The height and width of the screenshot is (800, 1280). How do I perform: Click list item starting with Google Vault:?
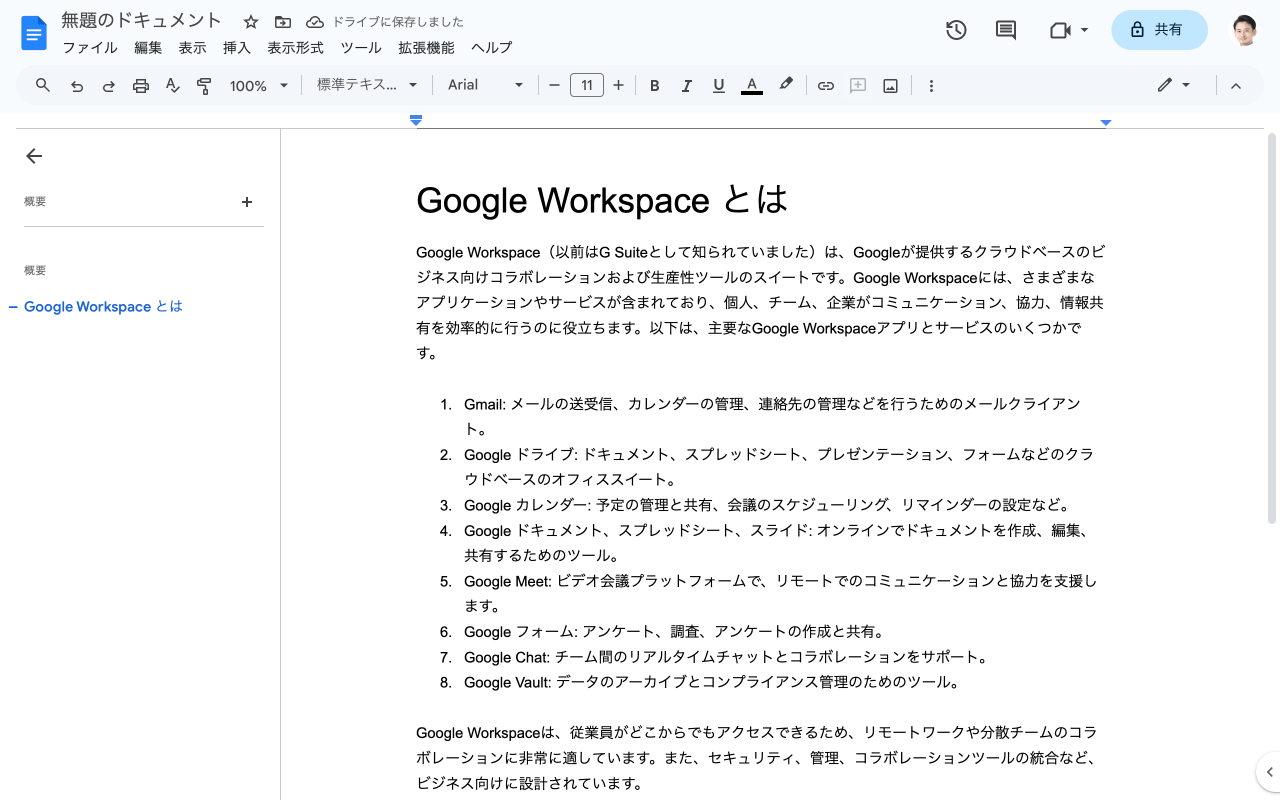pyautogui.click(x=711, y=683)
